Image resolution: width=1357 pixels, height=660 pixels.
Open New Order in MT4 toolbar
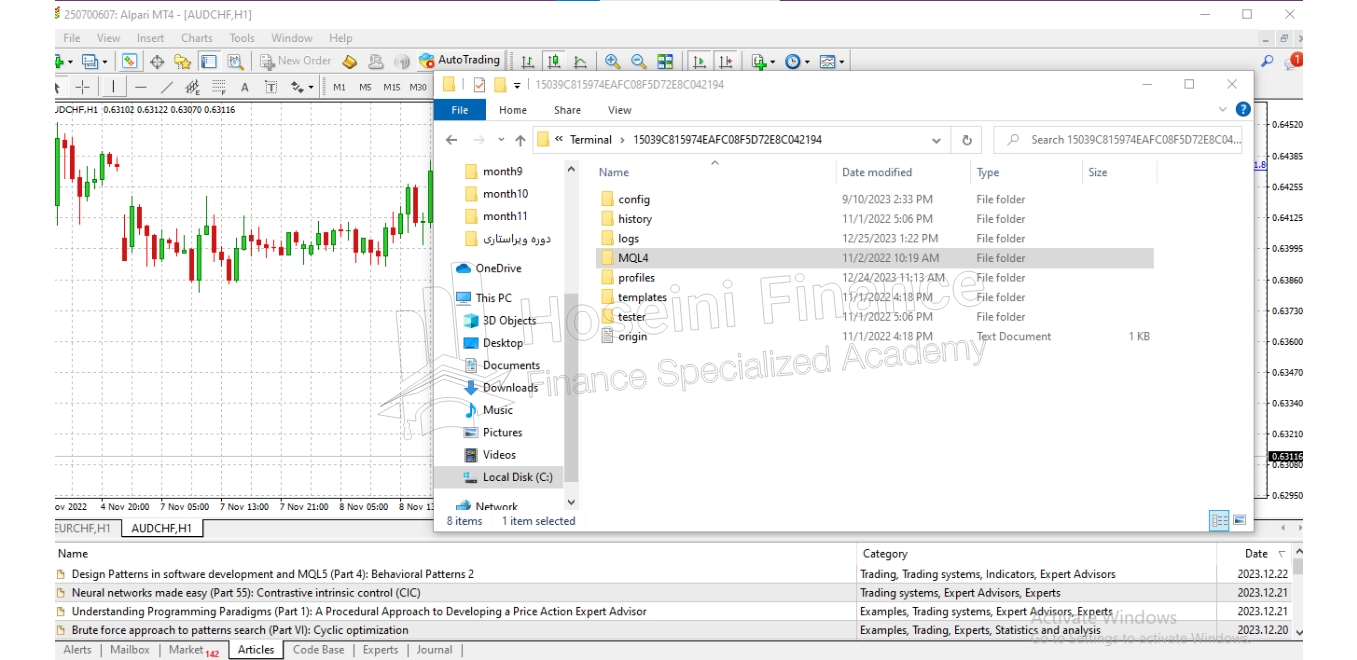click(x=296, y=61)
